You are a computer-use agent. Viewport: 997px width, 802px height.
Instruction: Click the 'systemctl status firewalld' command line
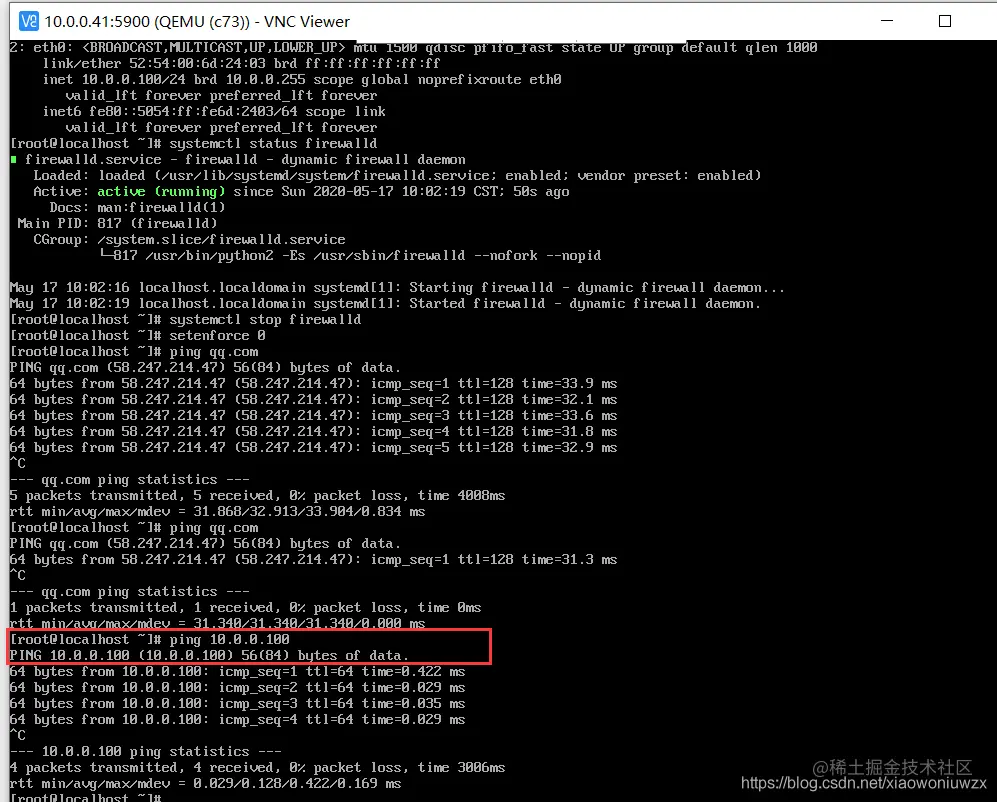click(193, 144)
